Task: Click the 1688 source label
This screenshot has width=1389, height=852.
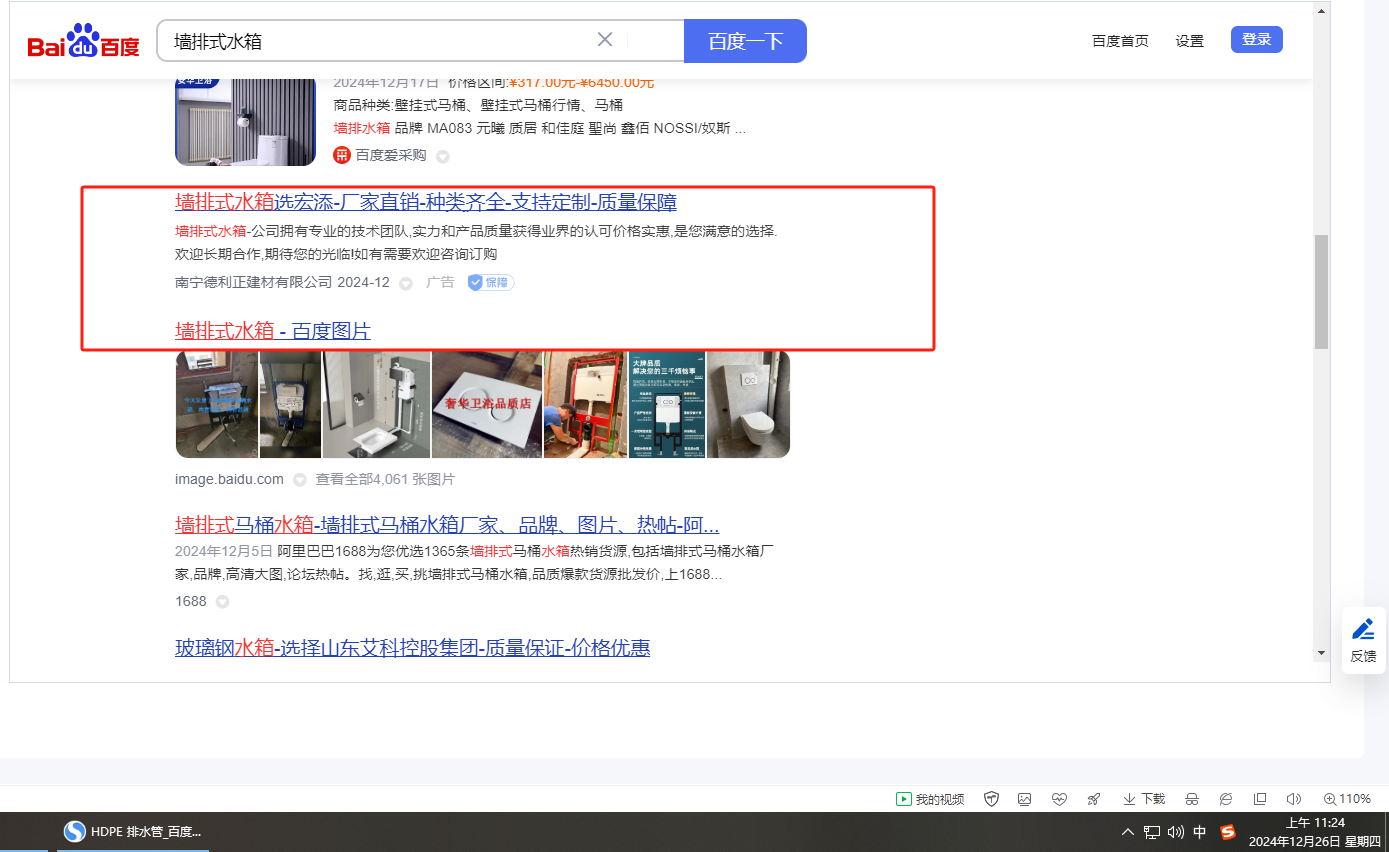Action: tap(191, 601)
